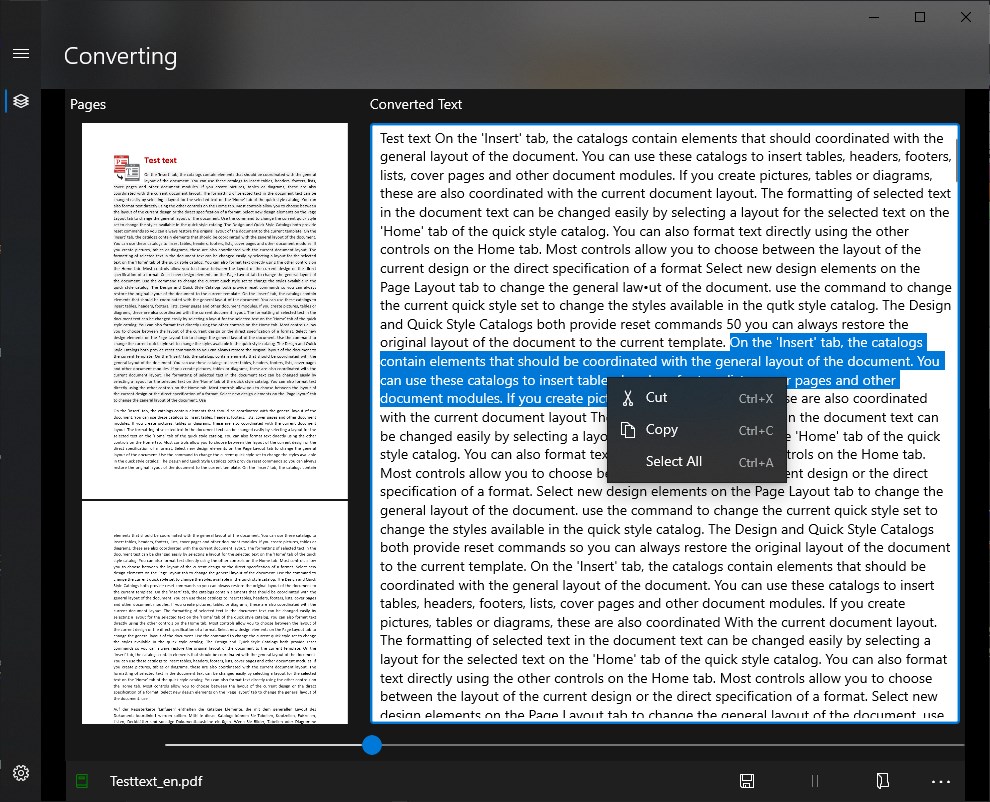Click inside the Converted Text box
The width and height of the screenshot is (990, 802).
point(664,568)
